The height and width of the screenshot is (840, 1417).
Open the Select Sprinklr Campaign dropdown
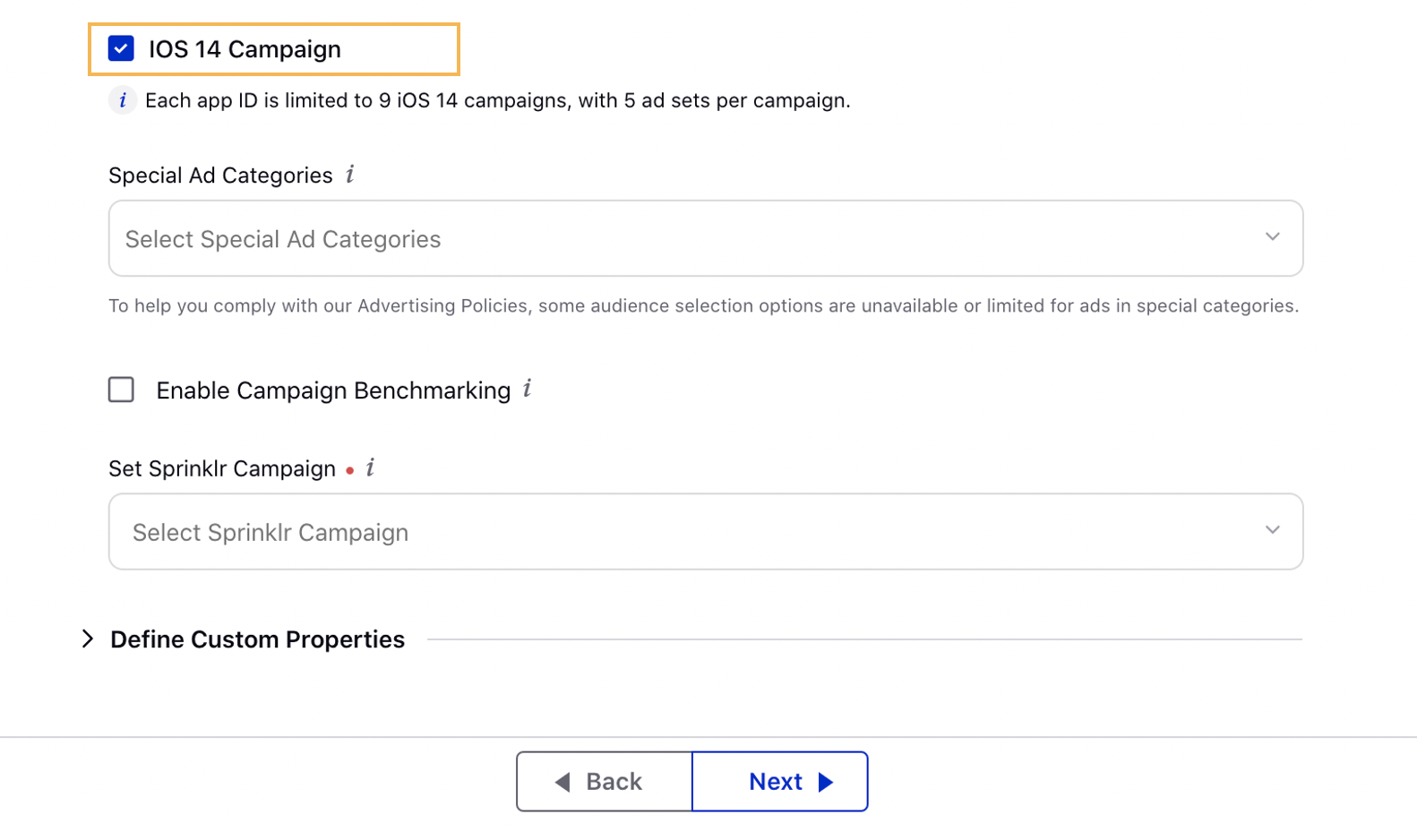(x=706, y=531)
